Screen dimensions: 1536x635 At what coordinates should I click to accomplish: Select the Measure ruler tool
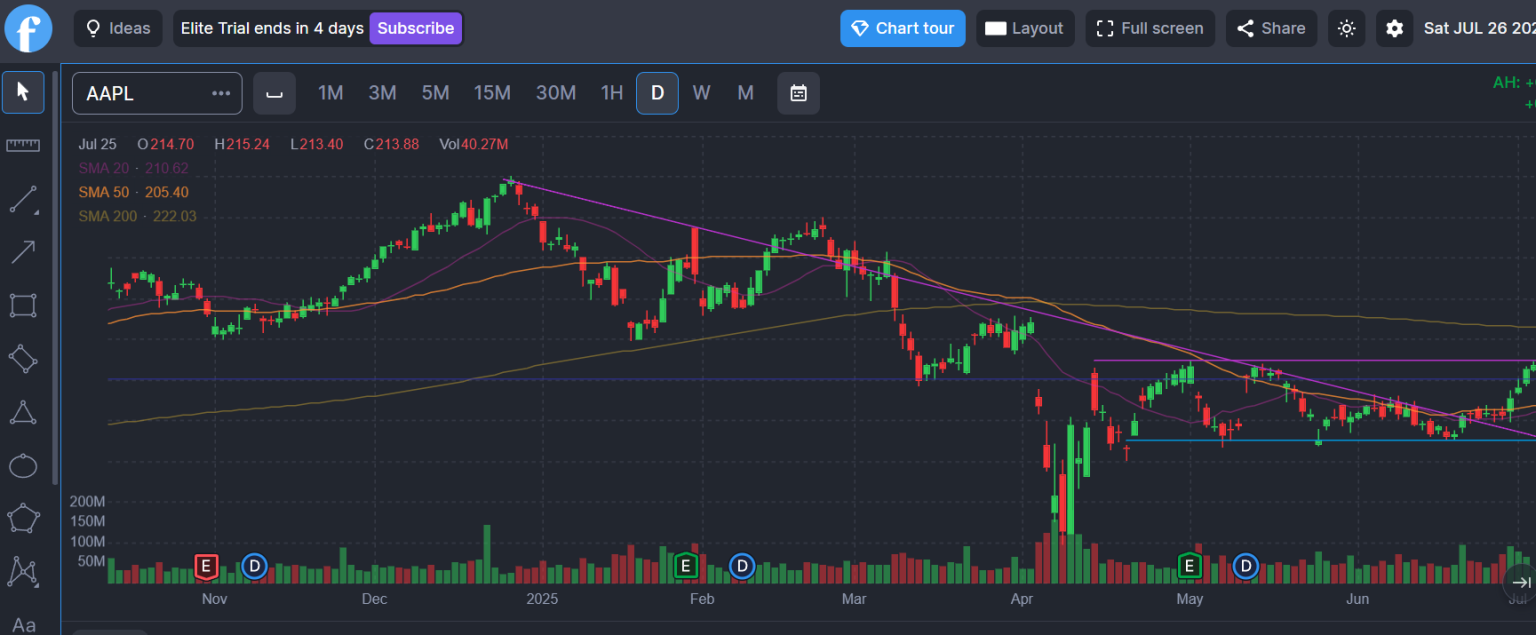22,145
